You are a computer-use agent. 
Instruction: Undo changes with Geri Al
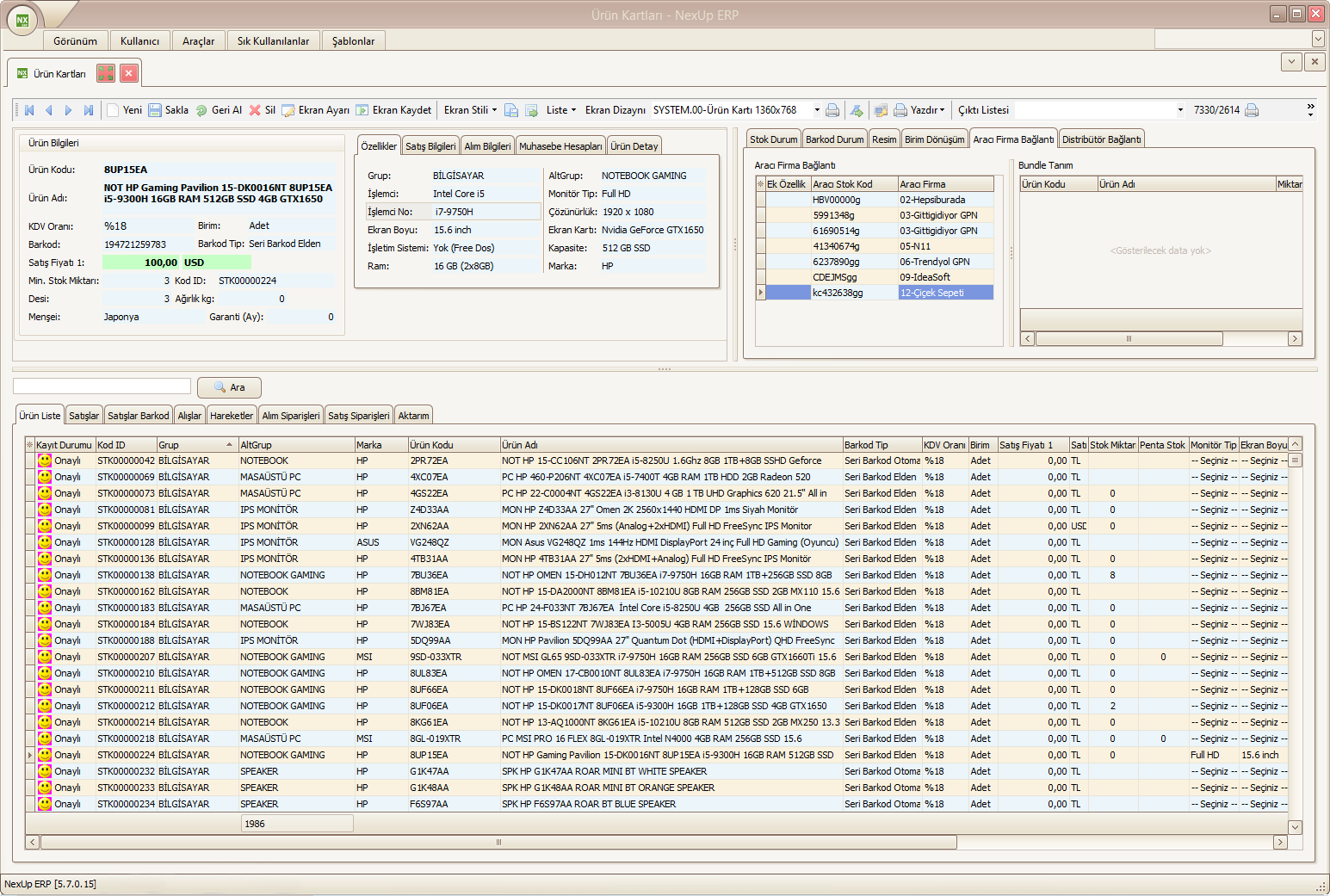tap(219, 110)
